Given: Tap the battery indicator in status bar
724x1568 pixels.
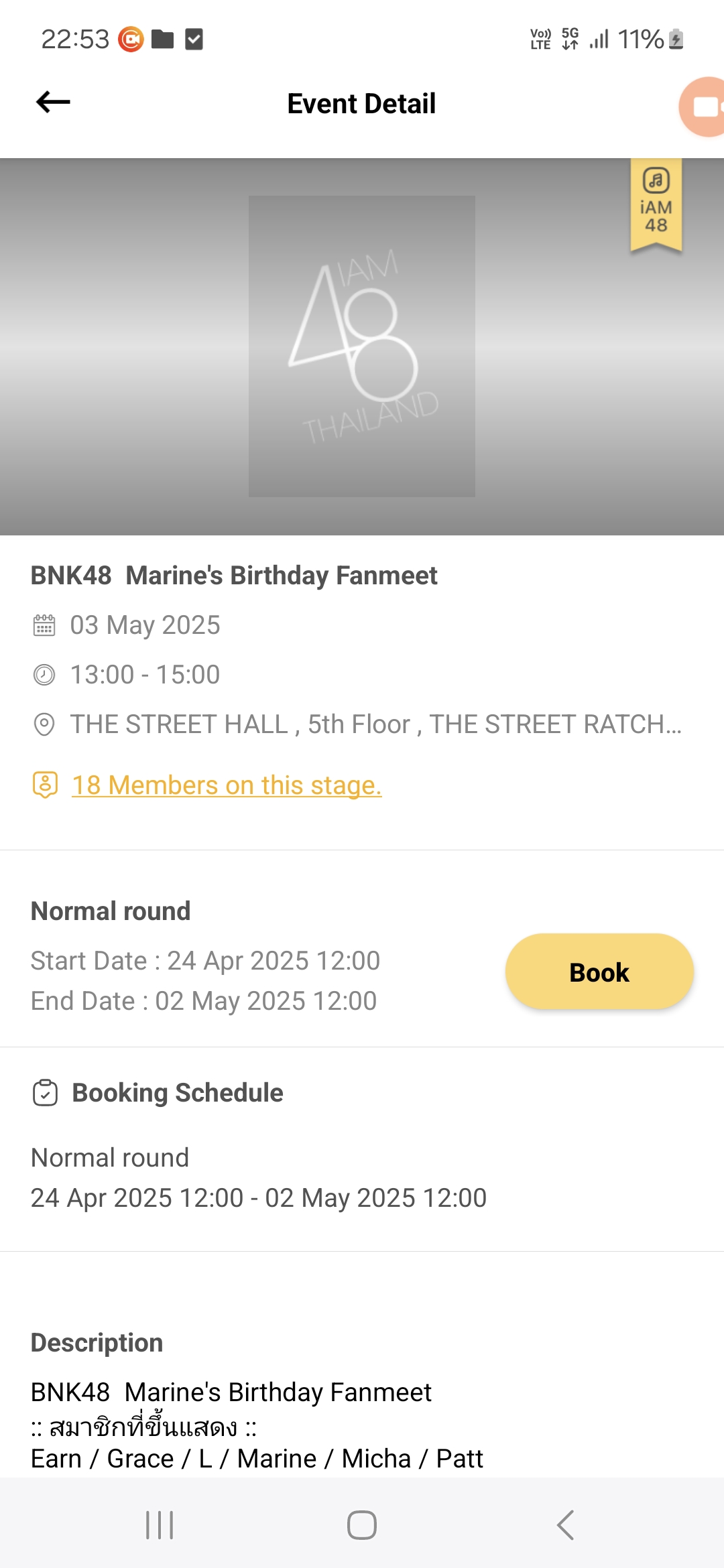Looking at the screenshot, I should click(676, 40).
